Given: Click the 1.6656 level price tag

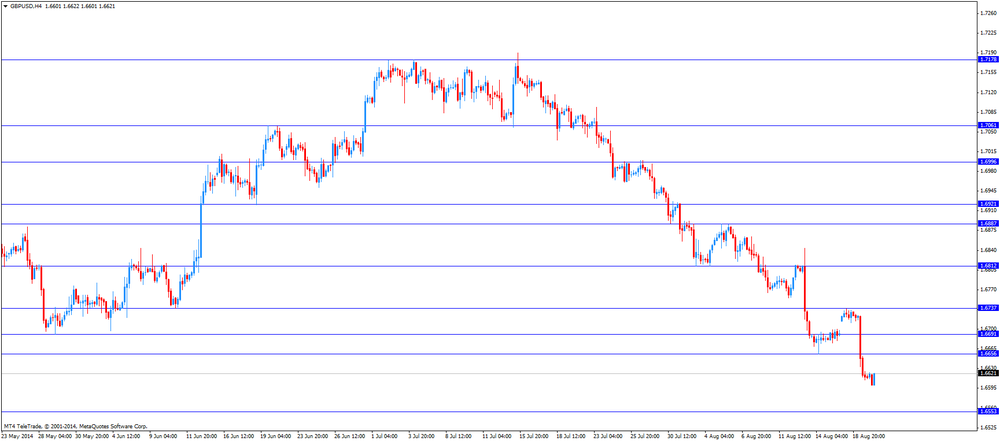Looking at the screenshot, I should pyautogui.click(x=988, y=353).
